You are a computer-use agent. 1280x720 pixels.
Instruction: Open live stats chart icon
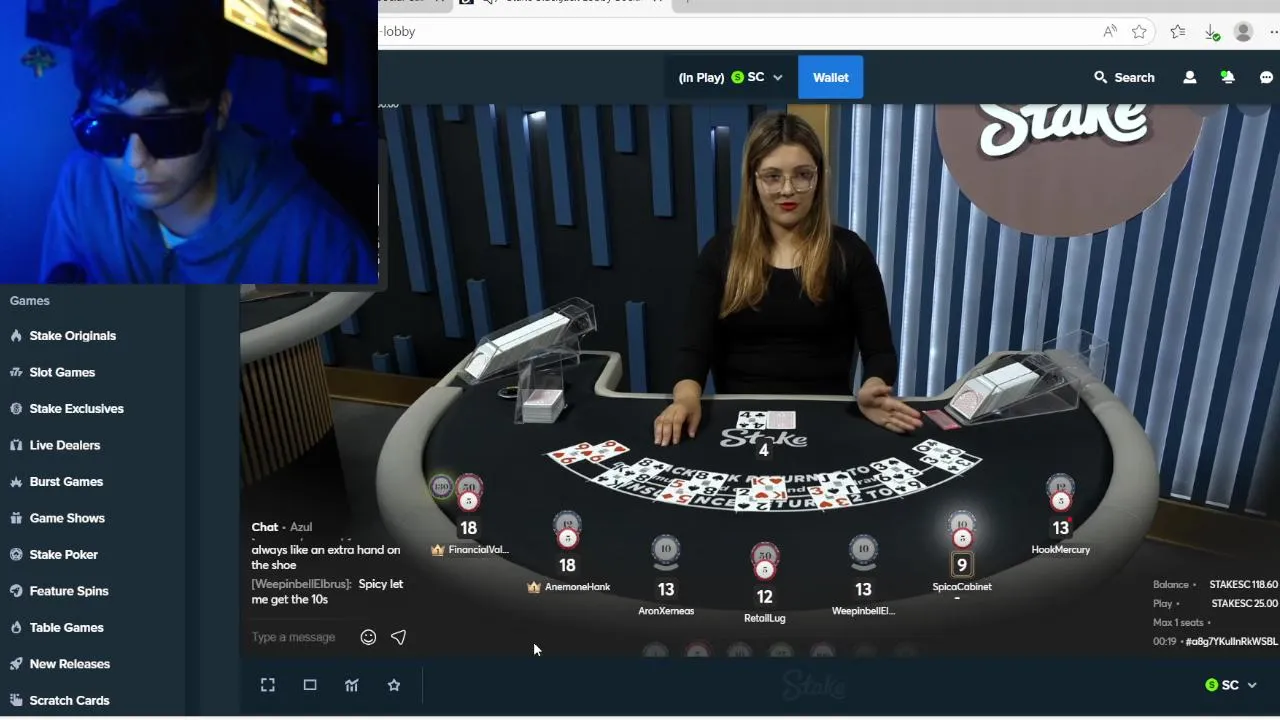352,685
